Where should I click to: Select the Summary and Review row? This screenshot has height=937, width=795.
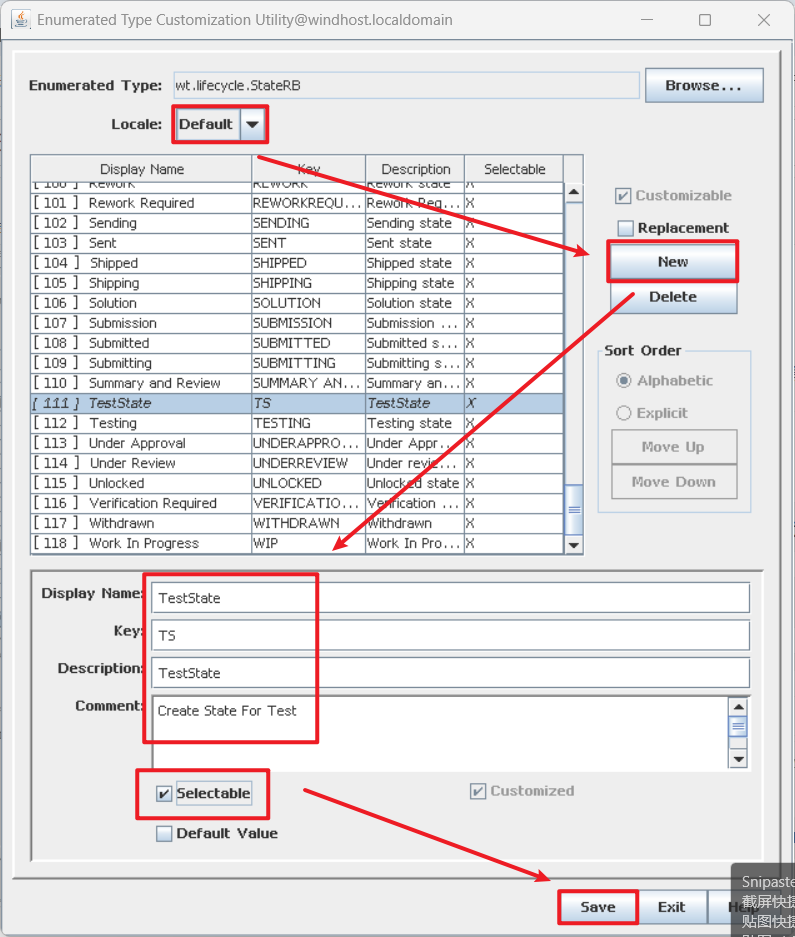pyautogui.click(x=297, y=383)
